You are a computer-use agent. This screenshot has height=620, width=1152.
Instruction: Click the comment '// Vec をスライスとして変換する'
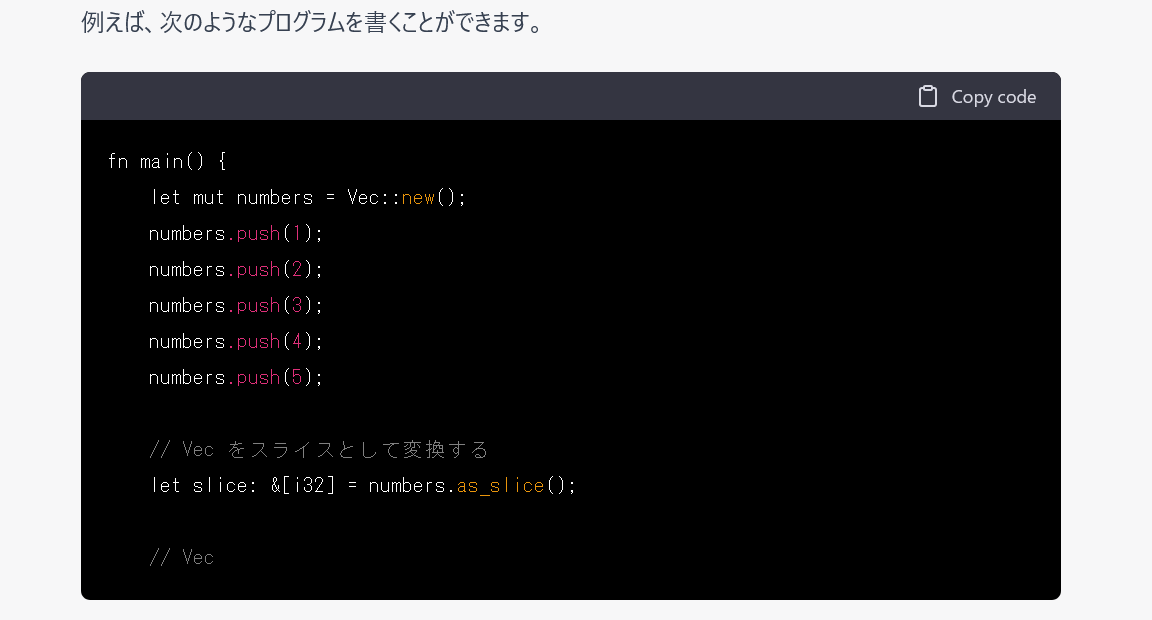click(x=319, y=449)
